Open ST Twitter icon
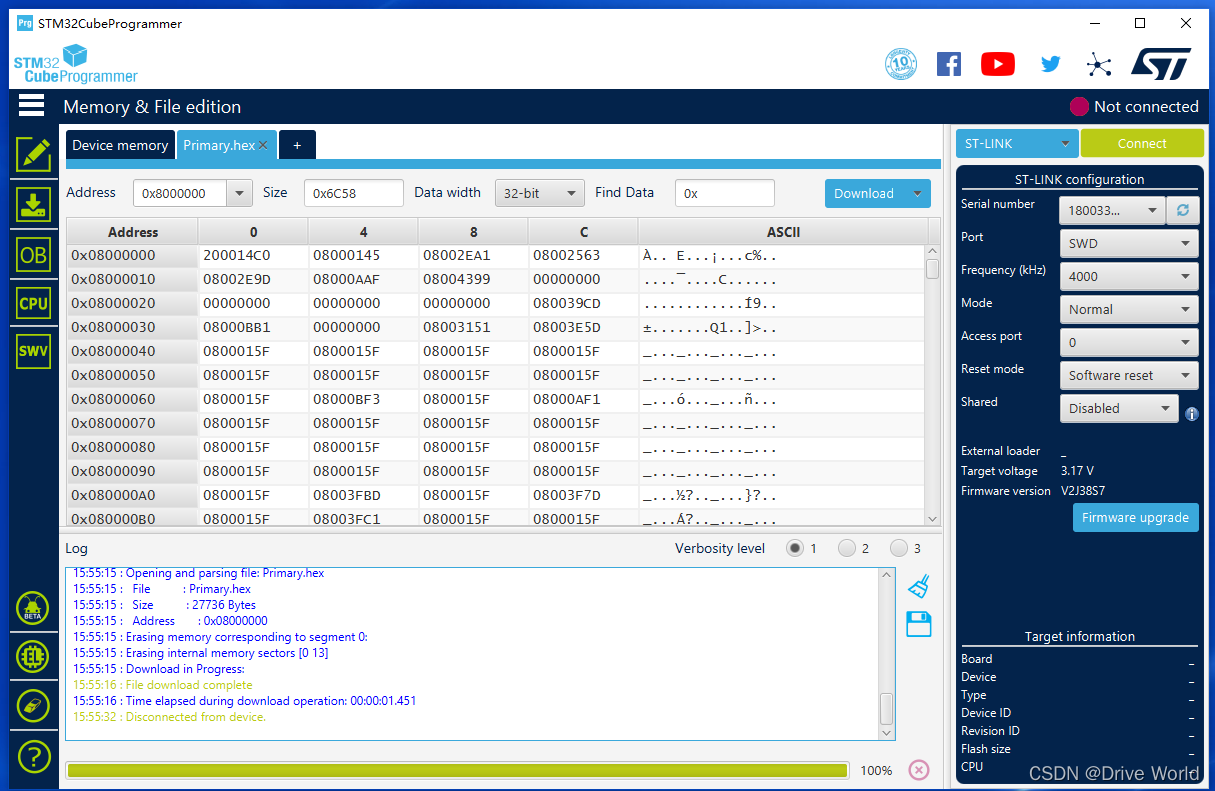The image size is (1215, 791). [1050, 64]
